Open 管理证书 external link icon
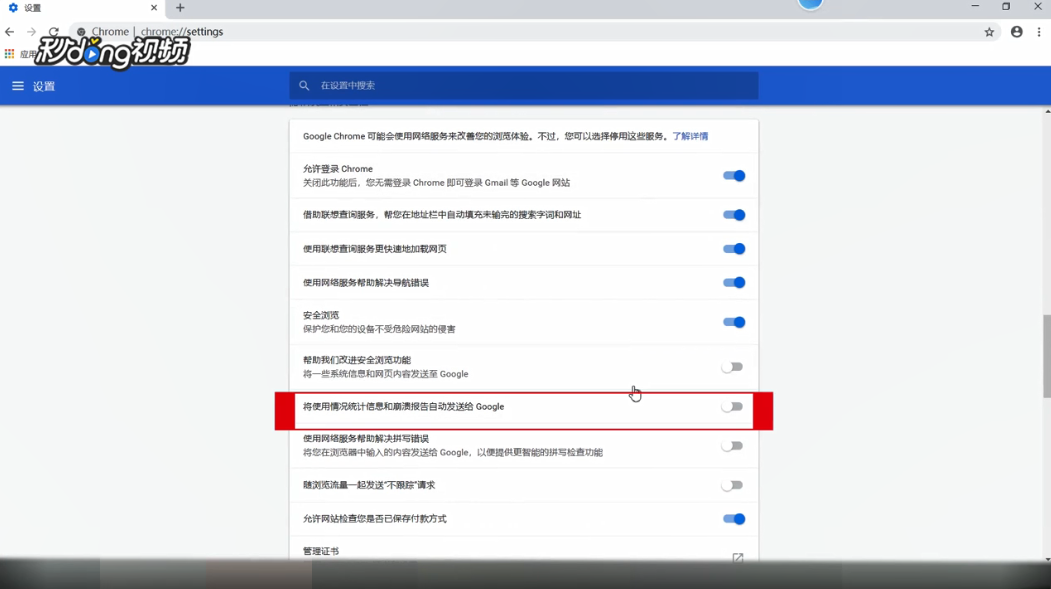Image resolution: width=1051 pixels, height=589 pixels. coord(738,557)
